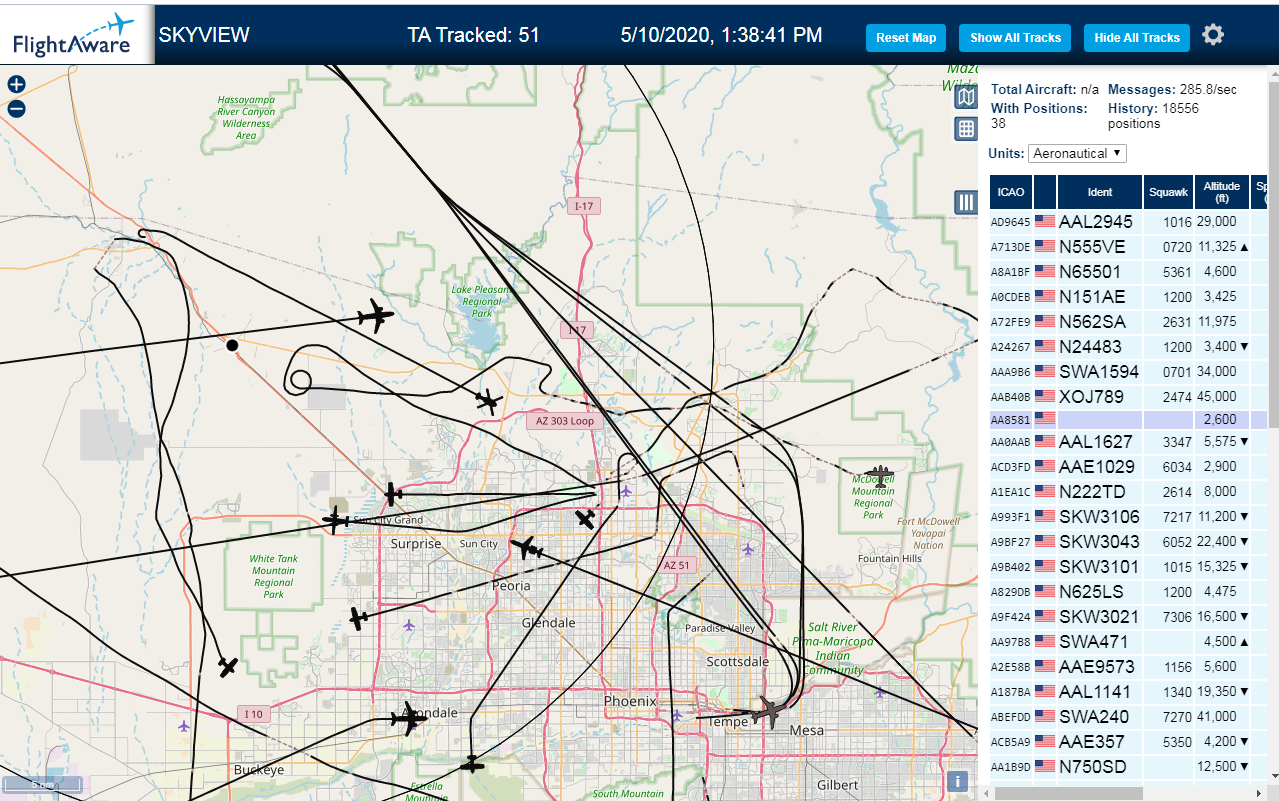This screenshot has height=801, width=1279.
Task: Toggle the grid view icon
Action: tap(966, 128)
